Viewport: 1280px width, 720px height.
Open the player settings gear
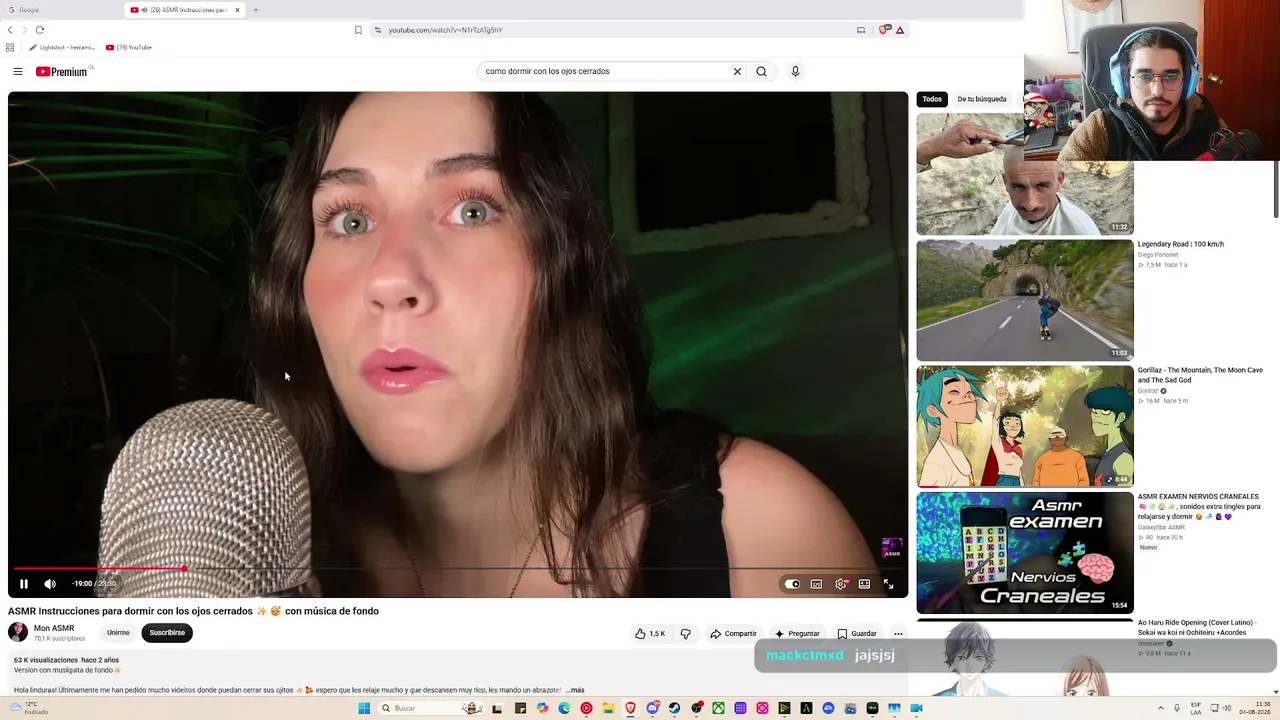coord(840,584)
